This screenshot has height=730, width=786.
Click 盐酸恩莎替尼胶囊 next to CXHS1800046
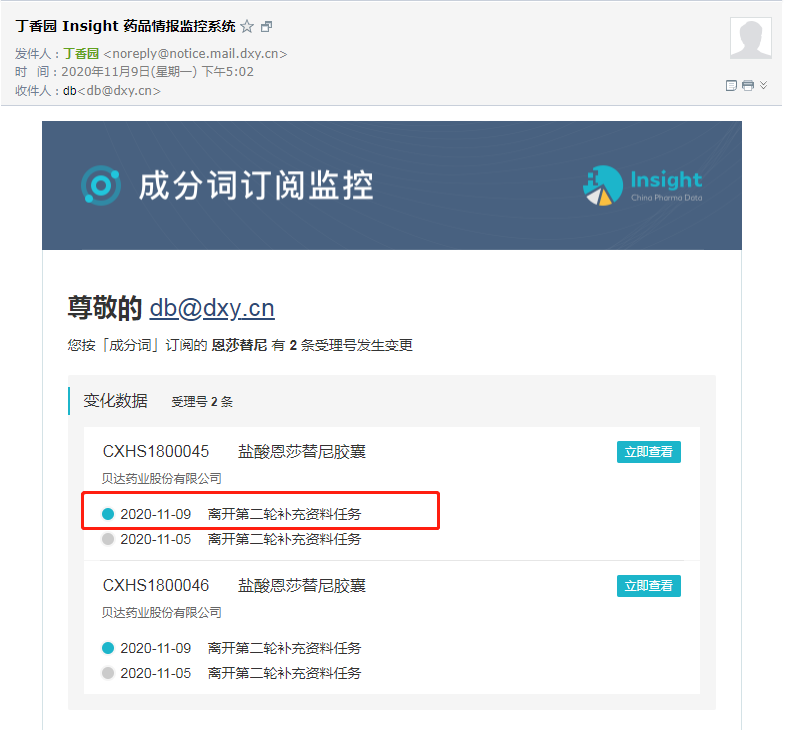pyautogui.click(x=302, y=585)
